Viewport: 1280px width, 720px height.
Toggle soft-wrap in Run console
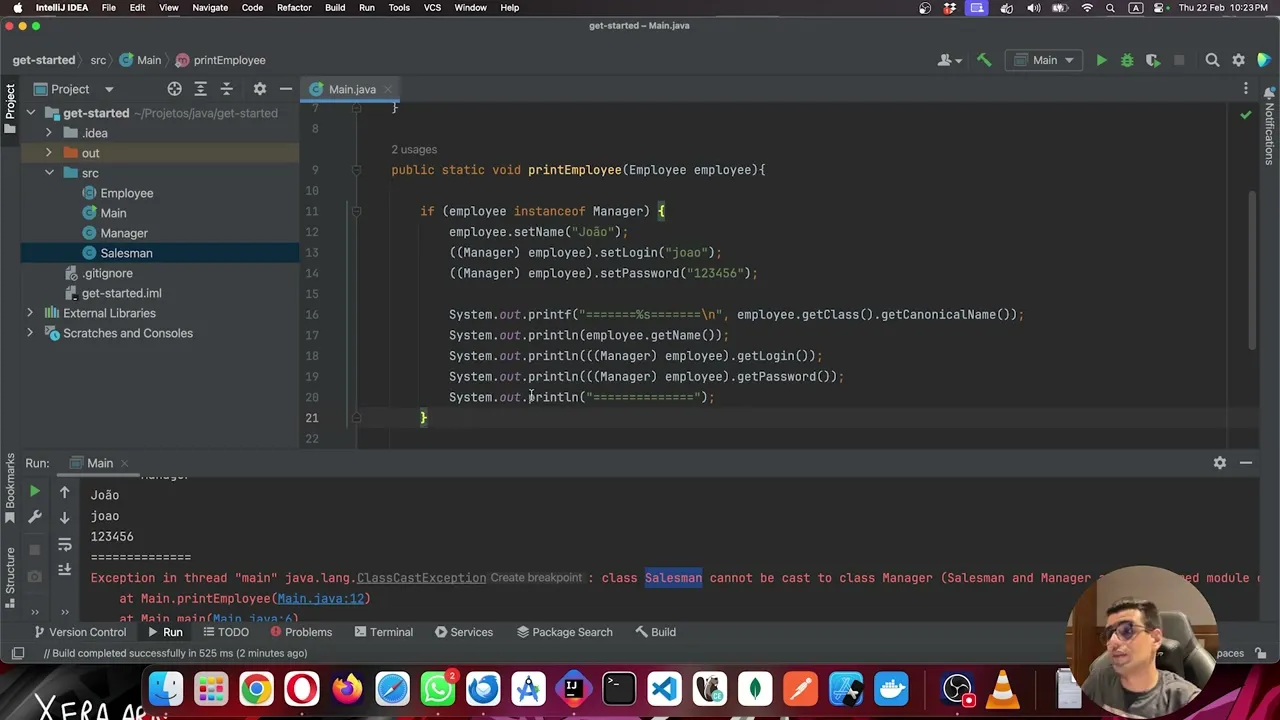coord(64,545)
